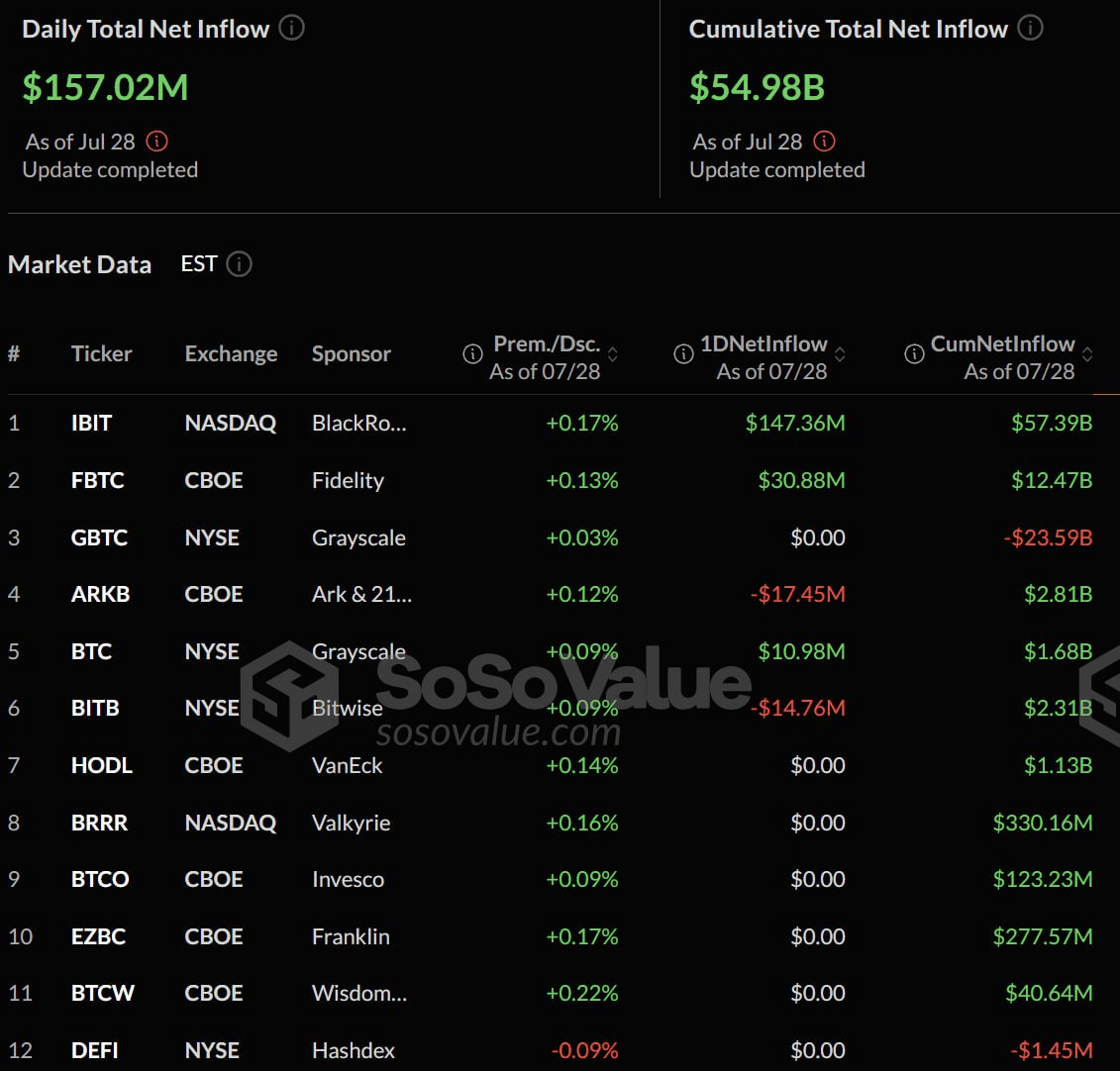The height and width of the screenshot is (1071, 1120).
Task: Click ARKB's $2.81B cumulative inflow
Action: pyautogui.click(x=1058, y=594)
